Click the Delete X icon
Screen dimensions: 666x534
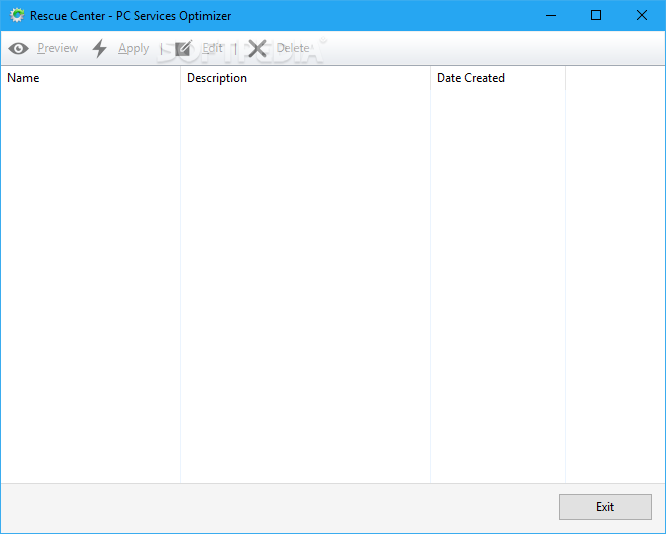pyautogui.click(x=257, y=48)
